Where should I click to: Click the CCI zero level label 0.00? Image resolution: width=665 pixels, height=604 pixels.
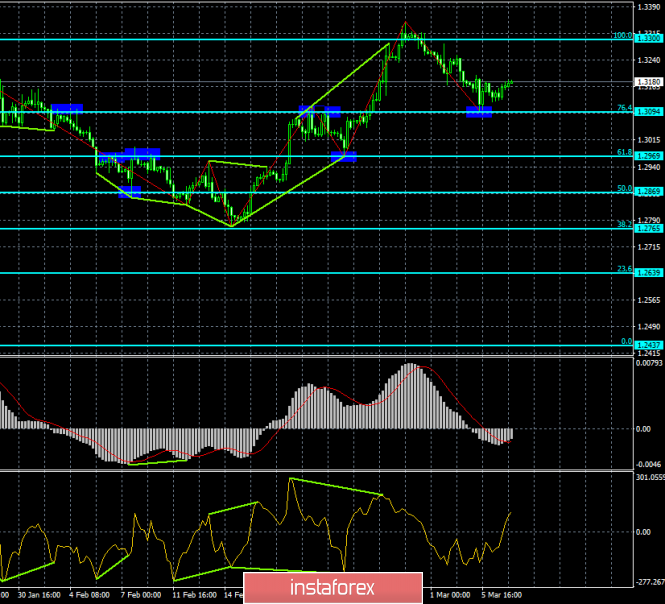(x=643, y=532)
